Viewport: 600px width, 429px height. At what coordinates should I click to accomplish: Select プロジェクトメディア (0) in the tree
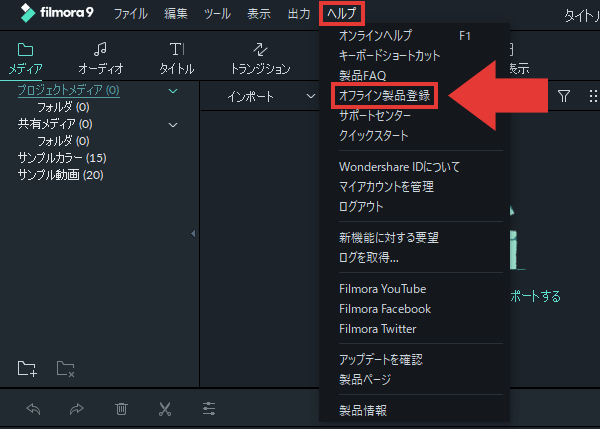coord(68,90)
